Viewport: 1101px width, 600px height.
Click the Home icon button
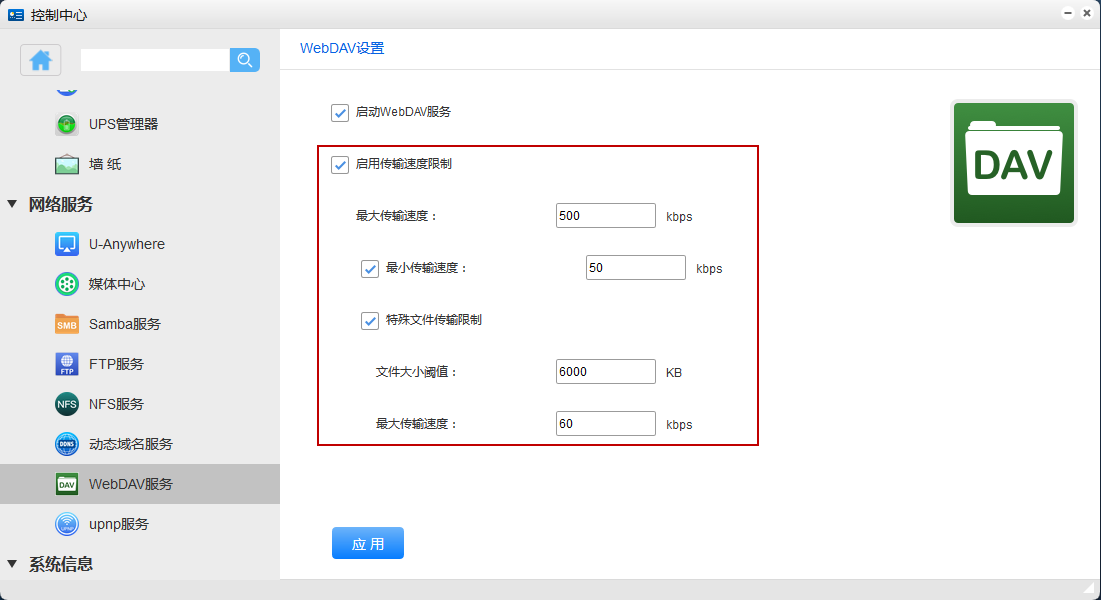[41, 60]
